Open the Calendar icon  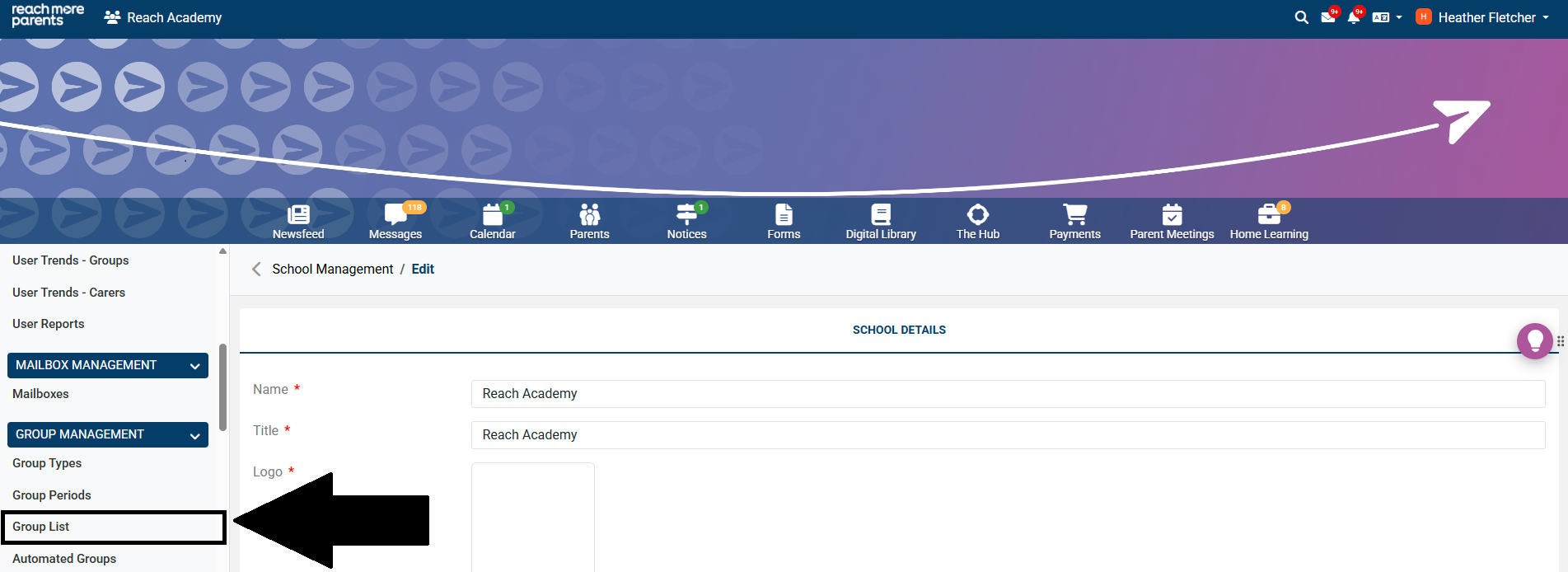492,216
